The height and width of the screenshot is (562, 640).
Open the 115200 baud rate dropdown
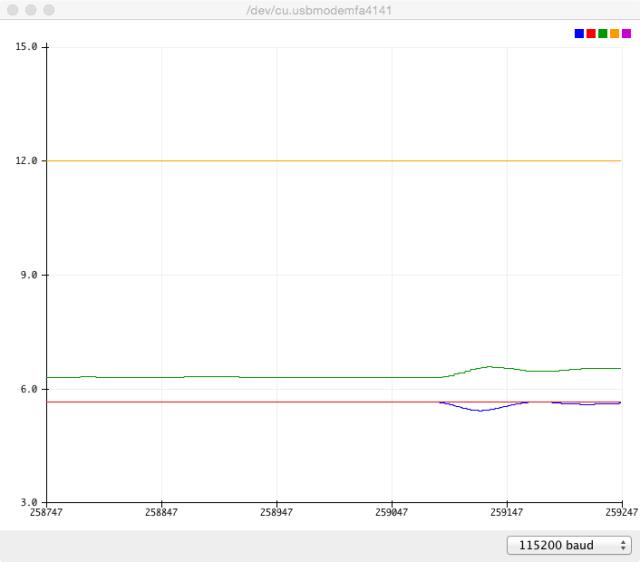[569, 545]
